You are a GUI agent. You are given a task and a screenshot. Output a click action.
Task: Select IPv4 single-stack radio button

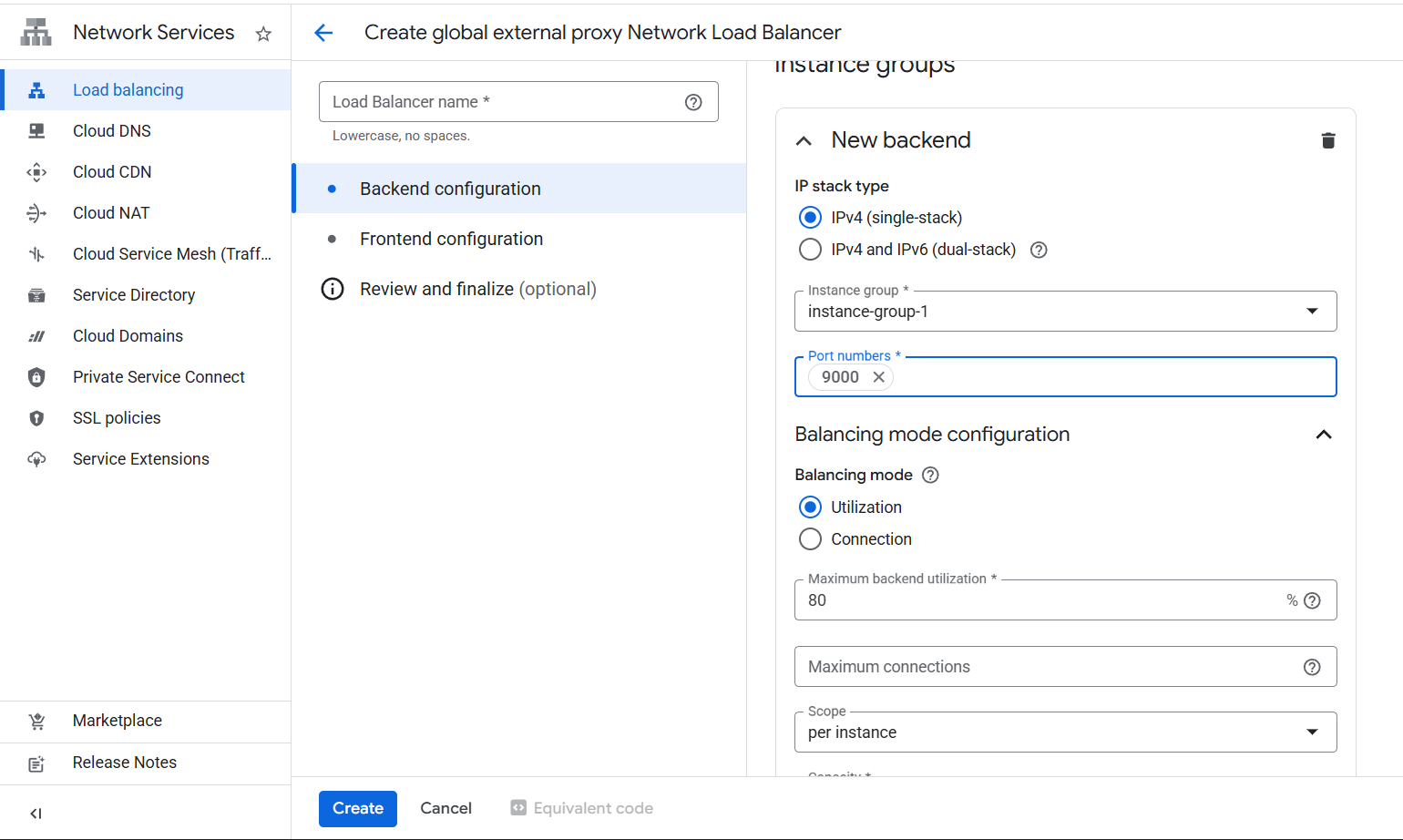810,218
